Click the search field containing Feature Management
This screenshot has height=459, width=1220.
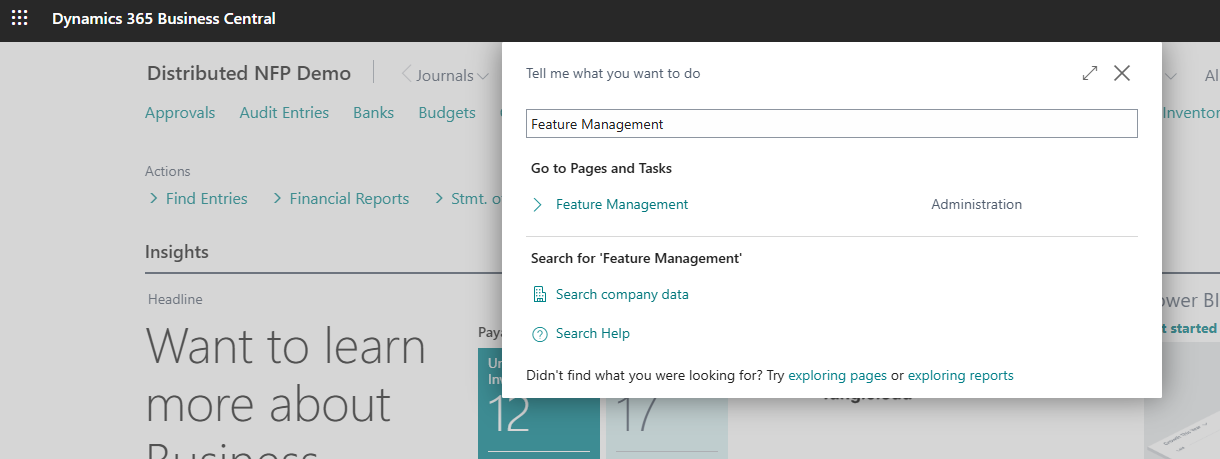(832, 124)
